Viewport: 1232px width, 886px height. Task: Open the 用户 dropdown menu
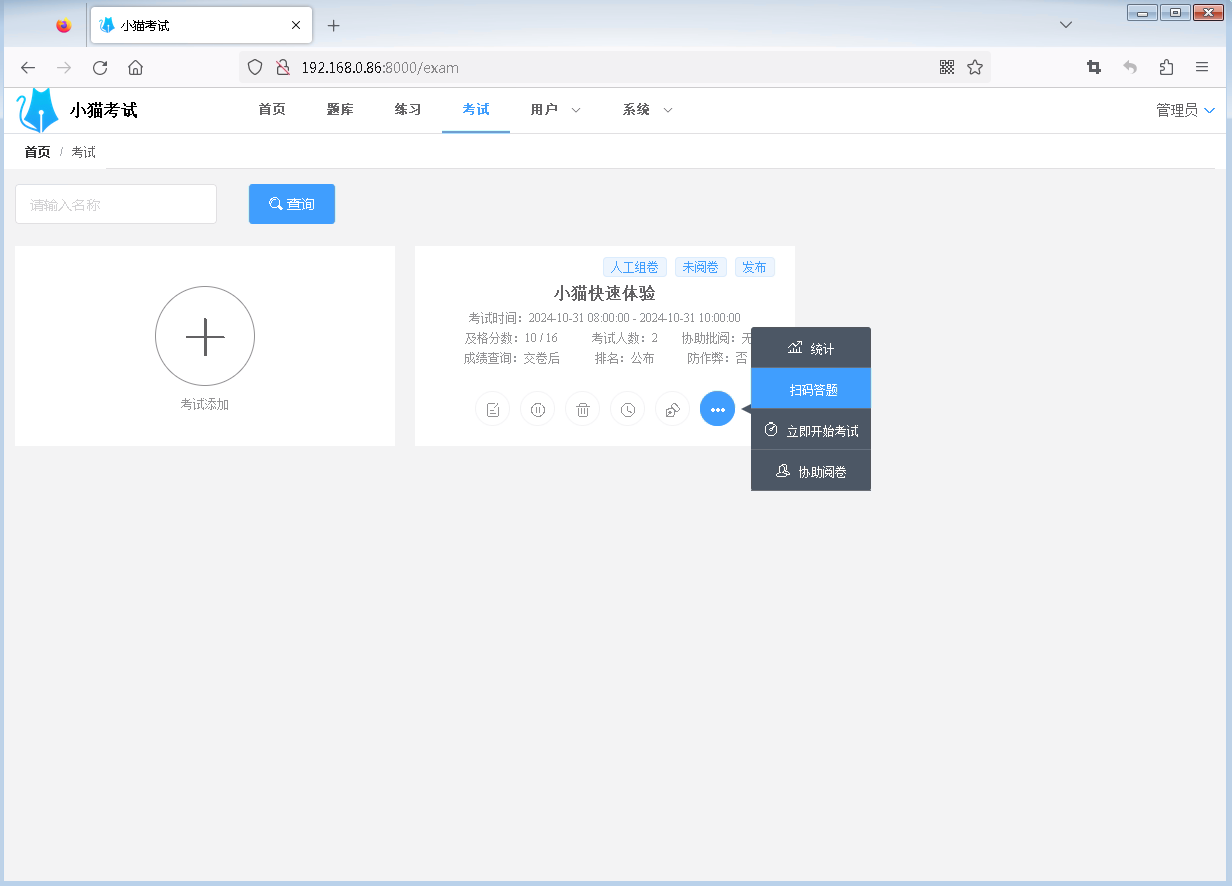(554, 110)
